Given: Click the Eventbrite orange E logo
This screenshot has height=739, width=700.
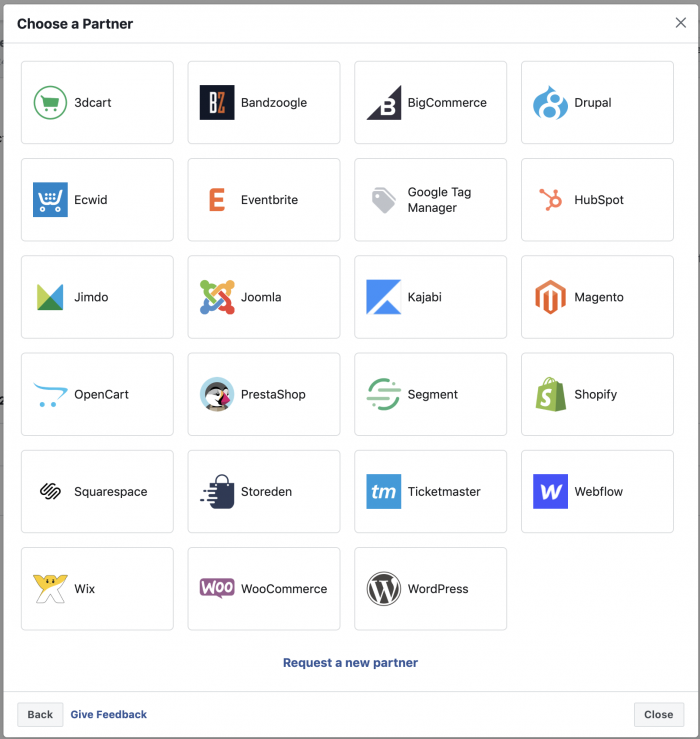Looking at the screenshot, I should pos(217,199).
